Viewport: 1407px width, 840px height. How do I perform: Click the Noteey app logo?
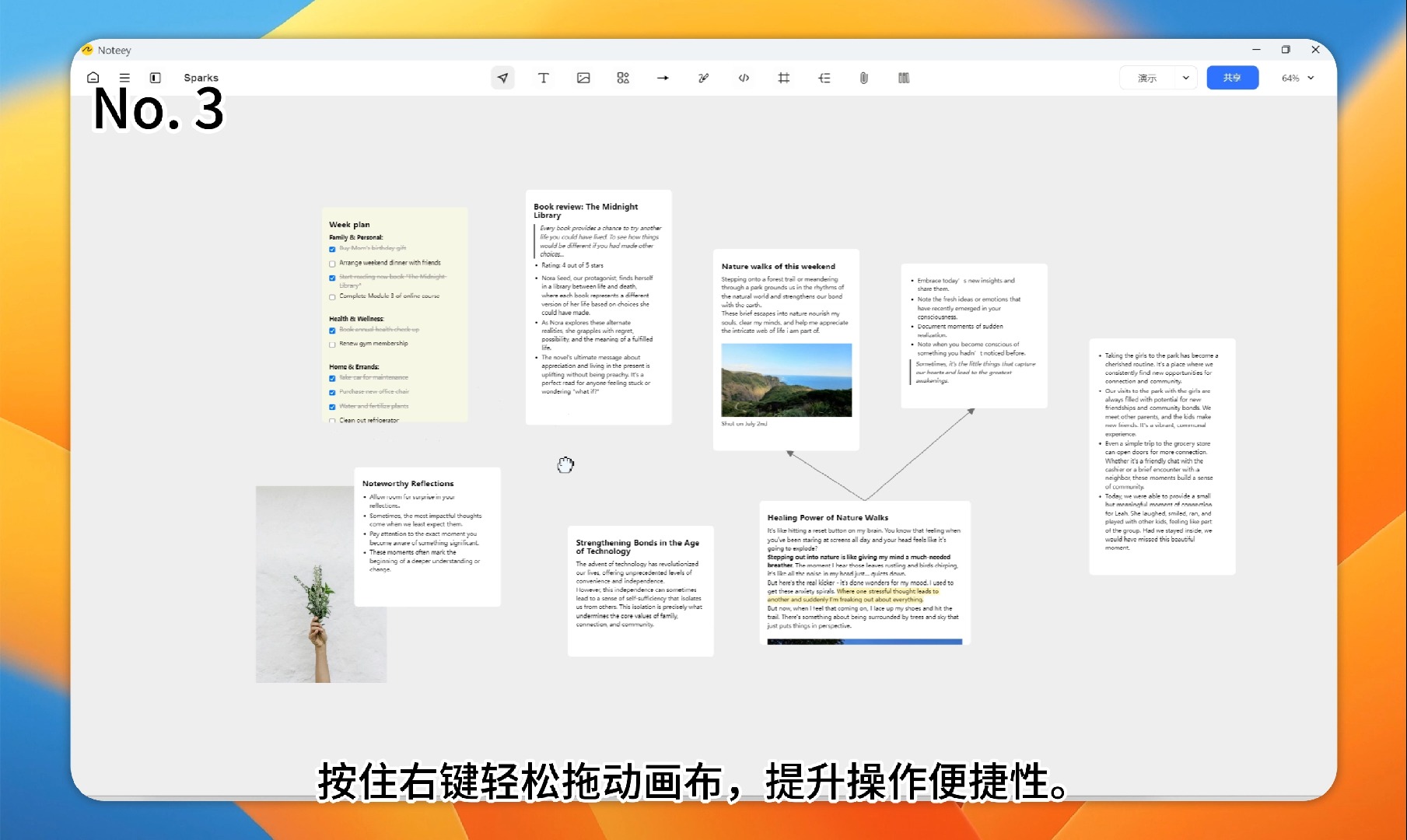coord(87,50)
